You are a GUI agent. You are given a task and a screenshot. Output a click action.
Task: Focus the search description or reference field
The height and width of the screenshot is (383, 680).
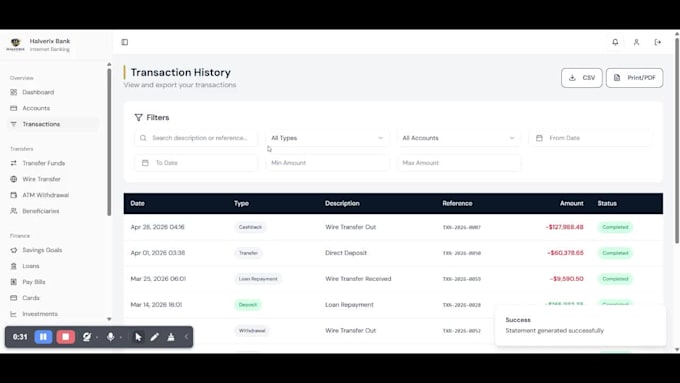[196, 138]
